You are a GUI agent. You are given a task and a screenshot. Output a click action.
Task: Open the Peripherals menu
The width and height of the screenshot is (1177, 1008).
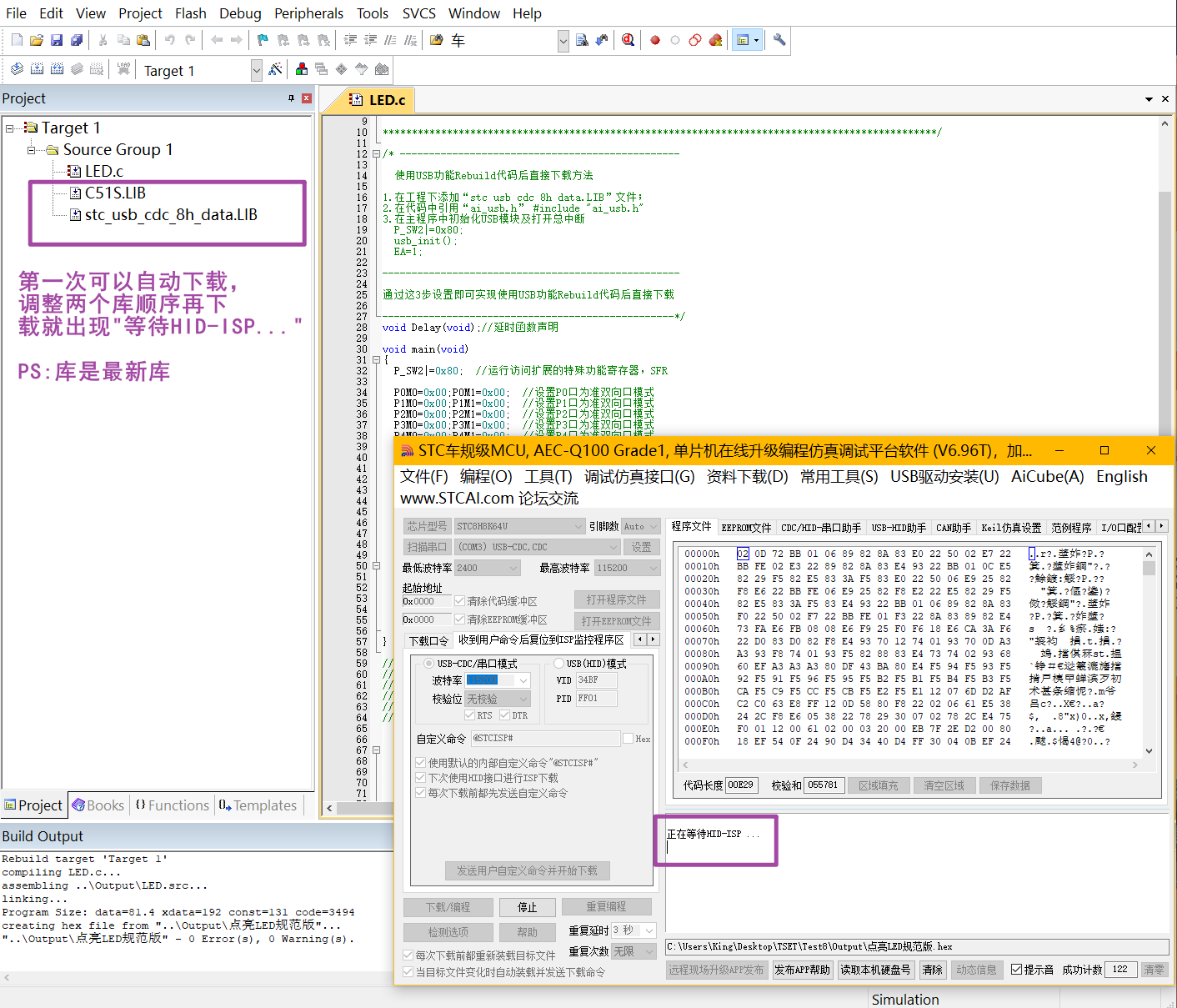click(308, 13)
